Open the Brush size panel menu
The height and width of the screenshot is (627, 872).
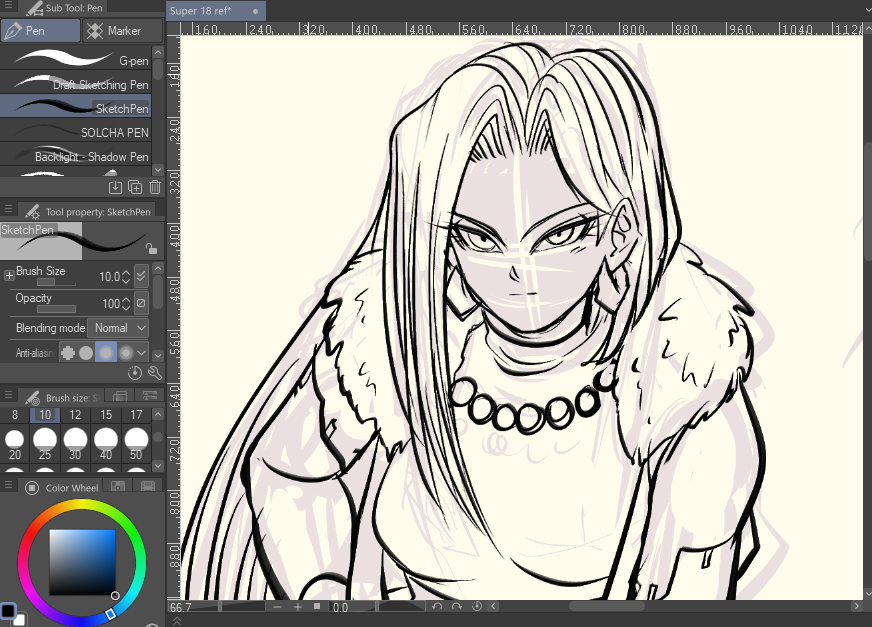(8, 396)
